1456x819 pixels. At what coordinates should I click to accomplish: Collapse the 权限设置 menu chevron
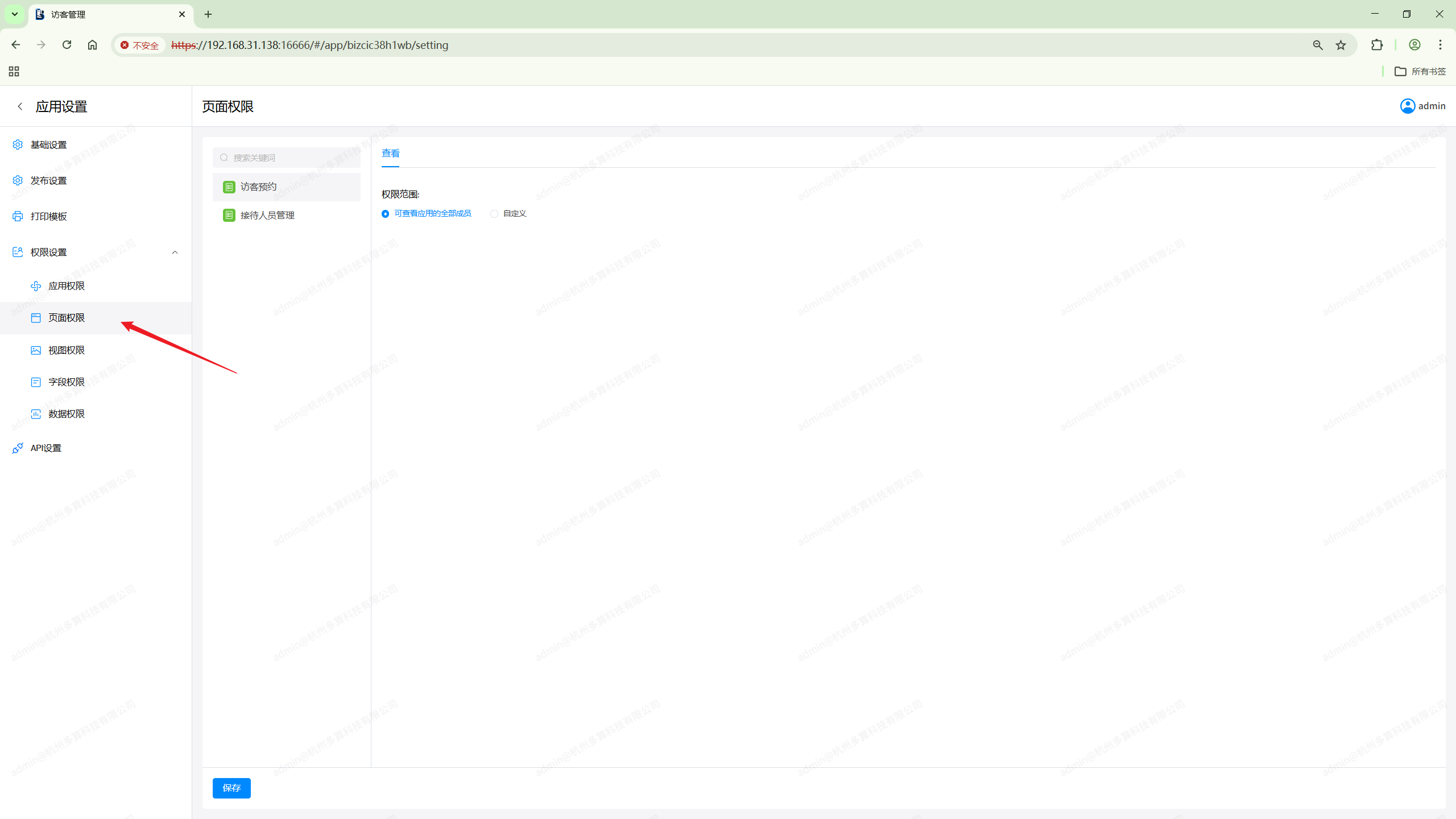click(175, 252)
